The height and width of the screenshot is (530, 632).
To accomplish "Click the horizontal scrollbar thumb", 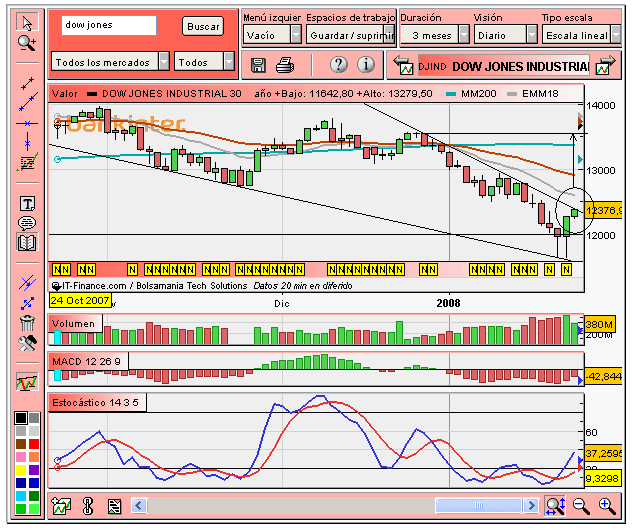I will coord(478,505).
